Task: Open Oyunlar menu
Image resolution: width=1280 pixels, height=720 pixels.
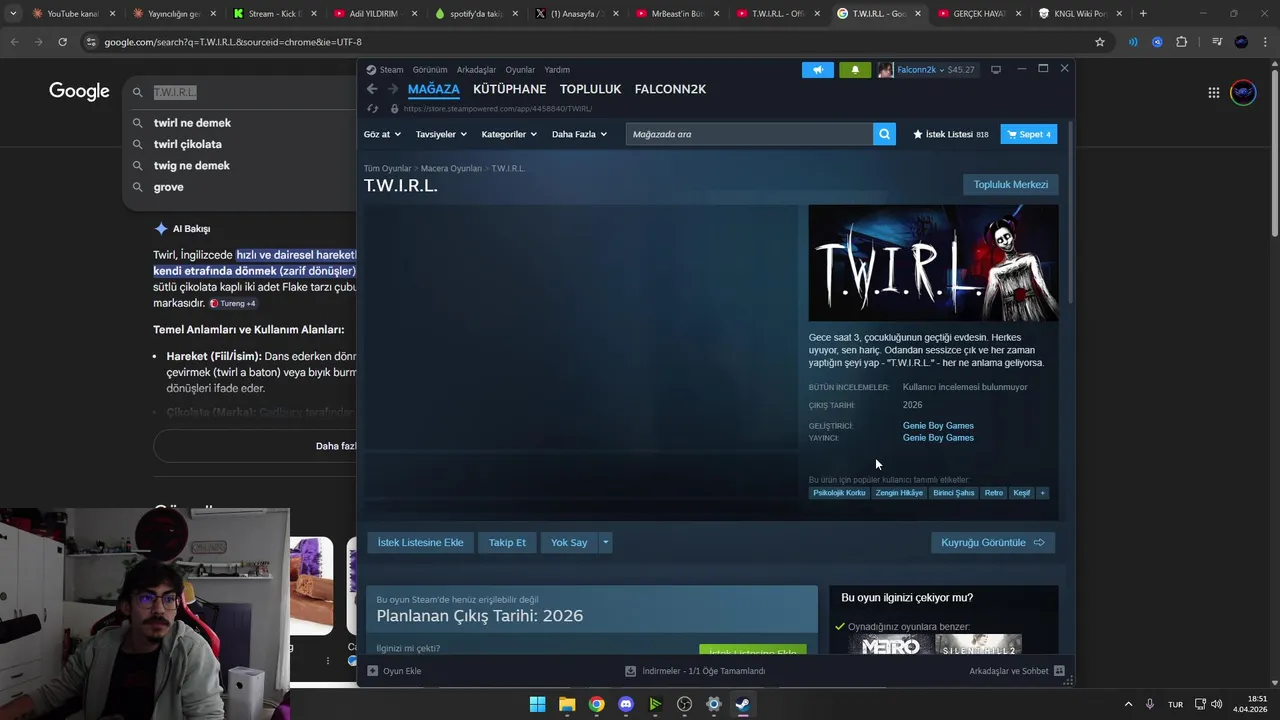Action: [520, 70]
